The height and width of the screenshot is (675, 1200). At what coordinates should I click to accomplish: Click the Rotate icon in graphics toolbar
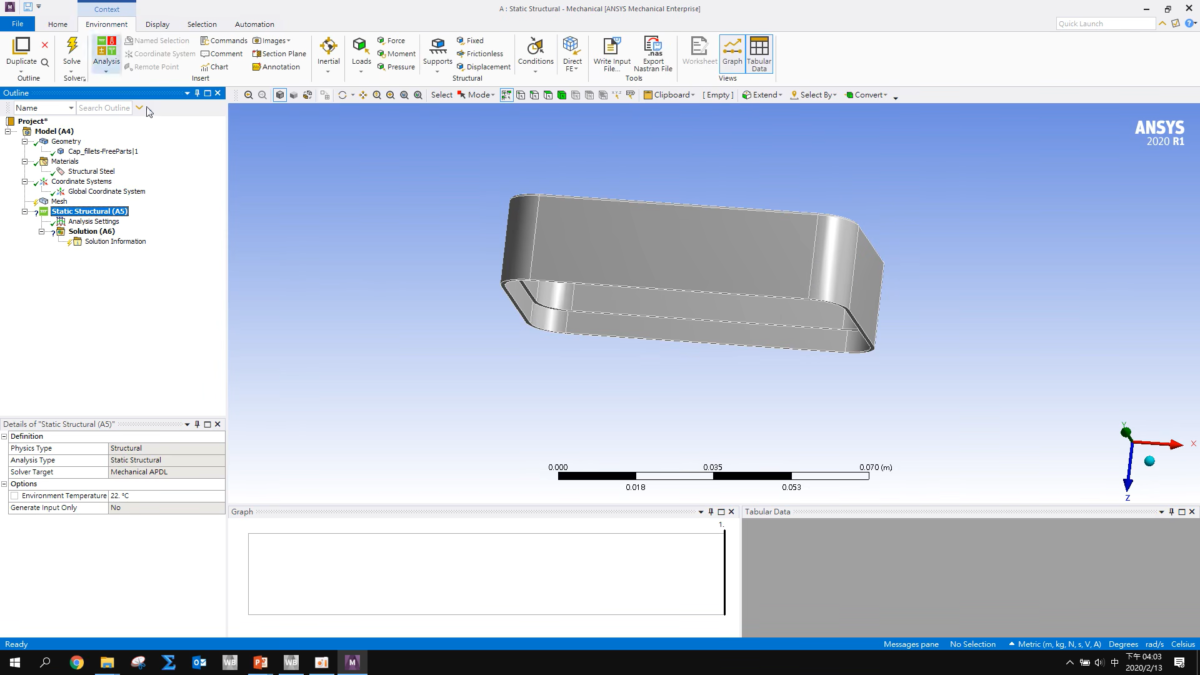click(x=343, y=95)
